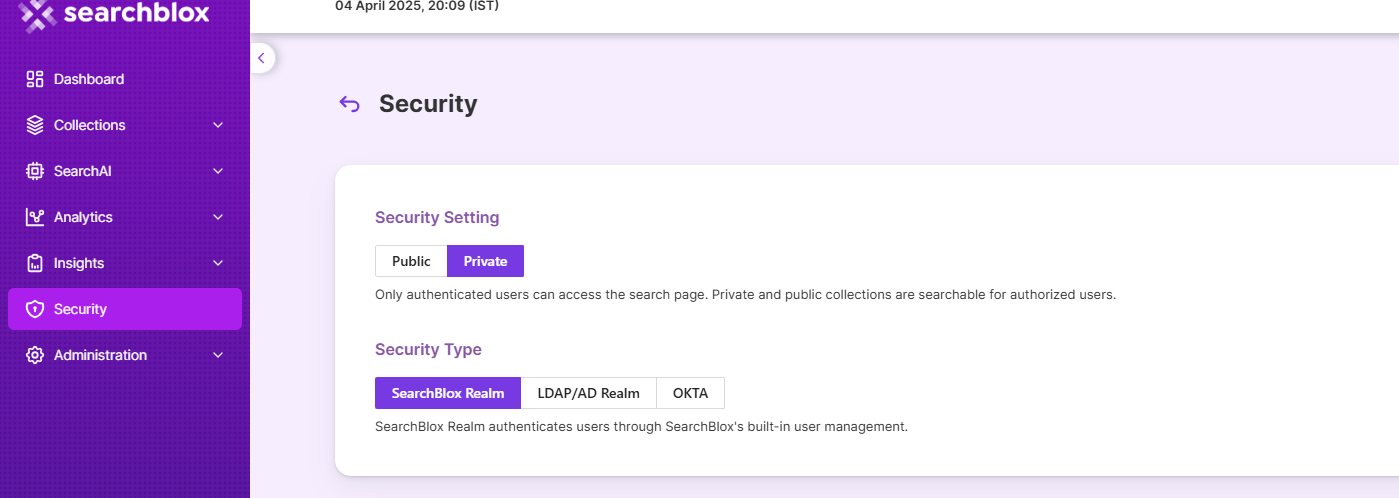Set security setting to Public

[411, 261]
